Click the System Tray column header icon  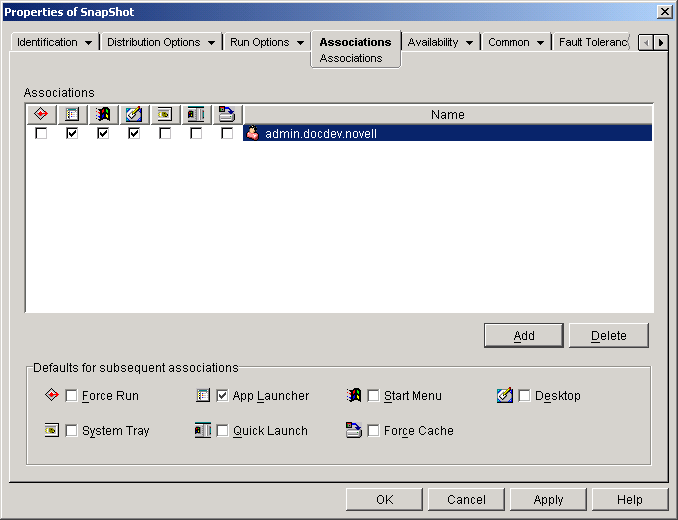[x=165, y=115]
